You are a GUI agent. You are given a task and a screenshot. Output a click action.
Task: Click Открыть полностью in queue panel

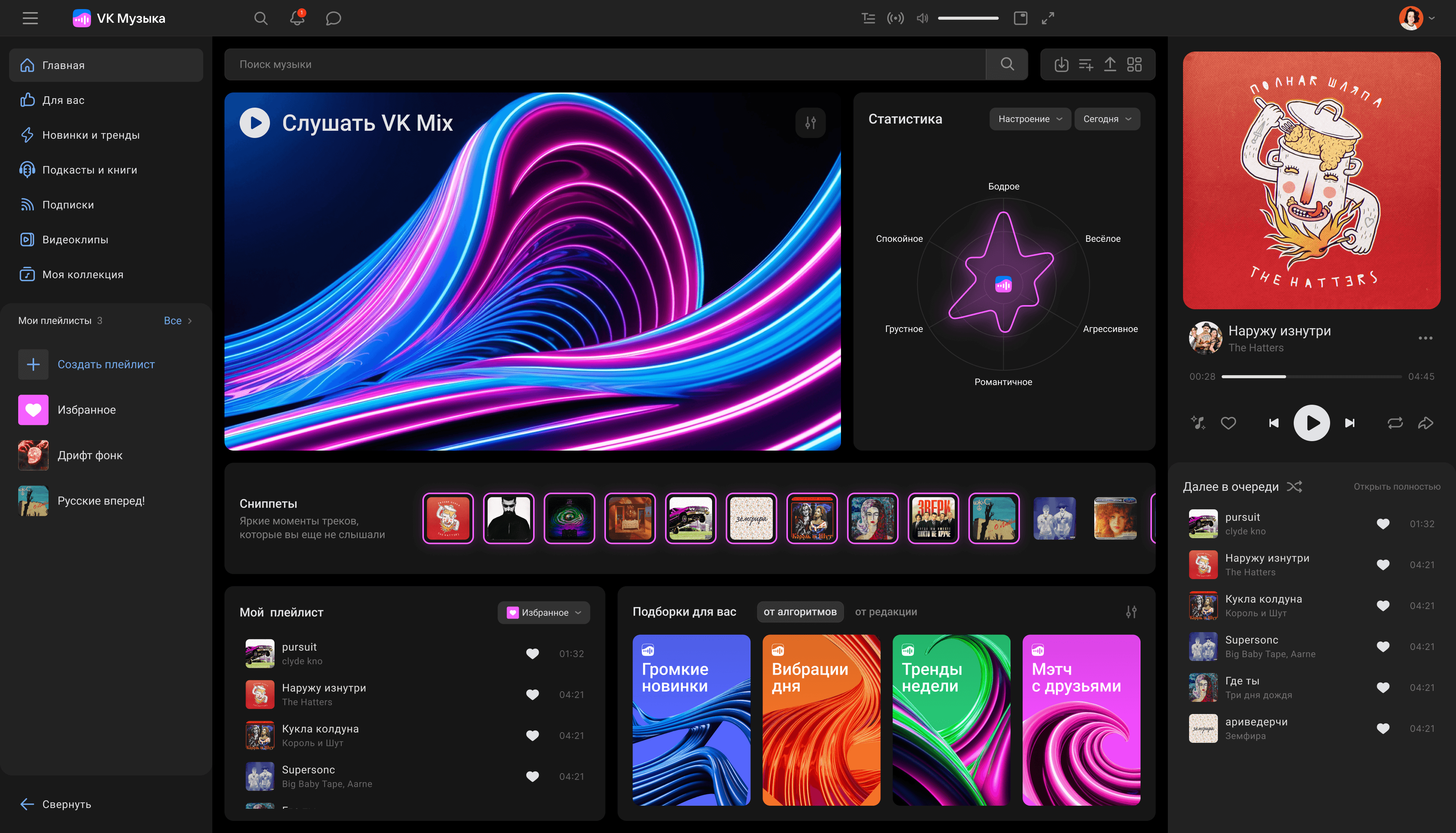pos(1396,486)
